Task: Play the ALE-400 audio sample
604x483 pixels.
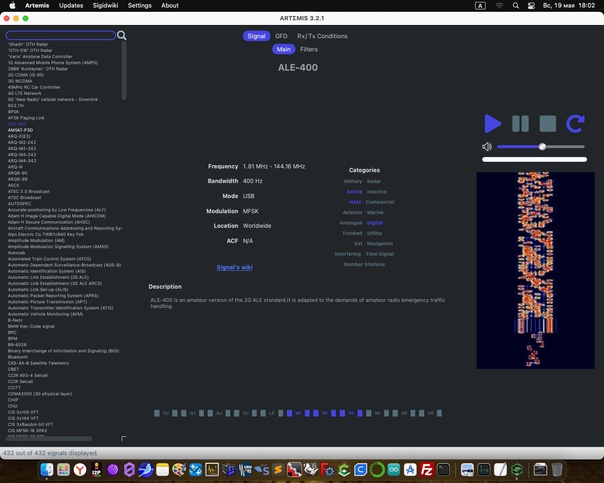Action: click(492, 124)
